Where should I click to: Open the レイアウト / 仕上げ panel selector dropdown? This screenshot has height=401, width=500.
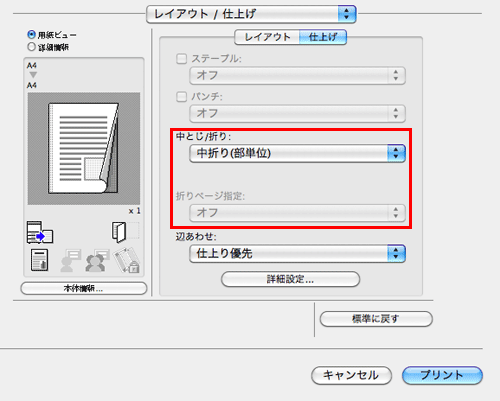(x=251, y=14)
